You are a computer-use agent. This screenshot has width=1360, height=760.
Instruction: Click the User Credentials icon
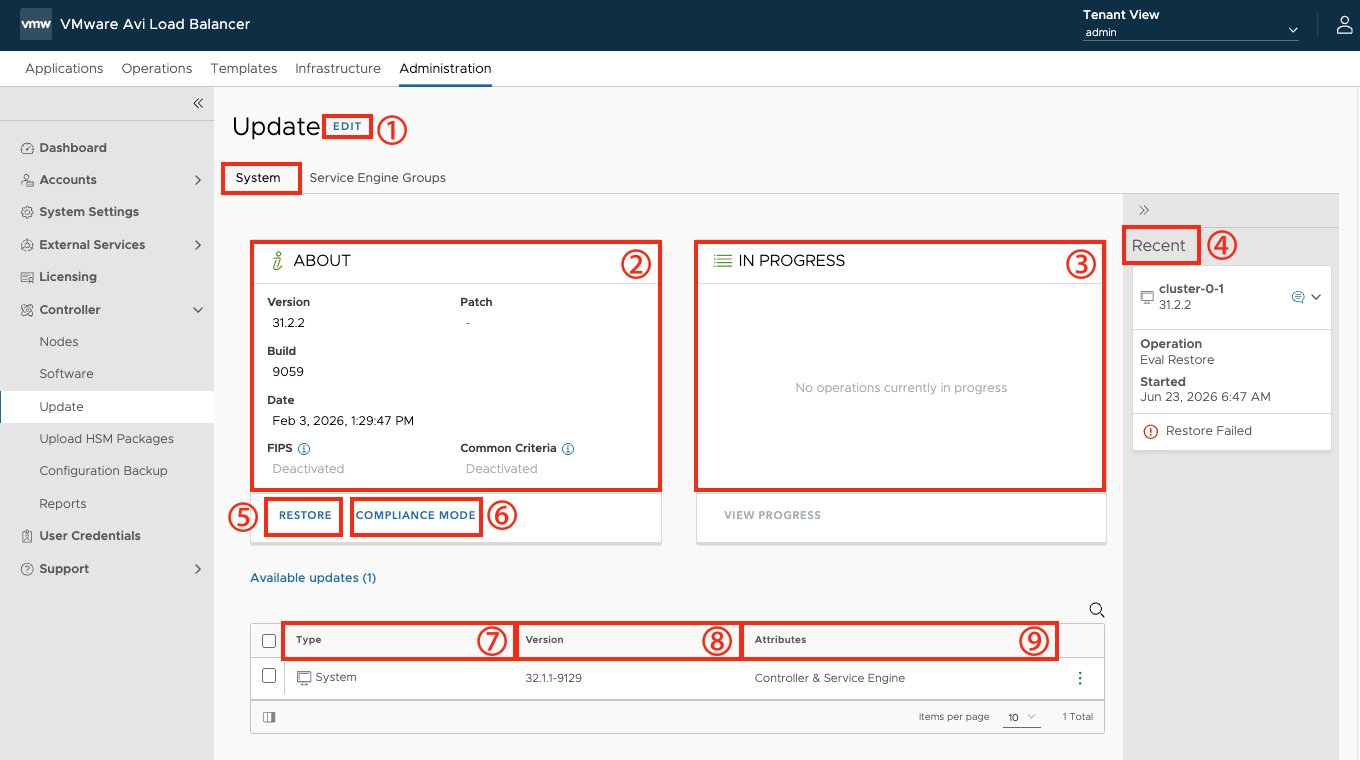(x=28, y=536)
